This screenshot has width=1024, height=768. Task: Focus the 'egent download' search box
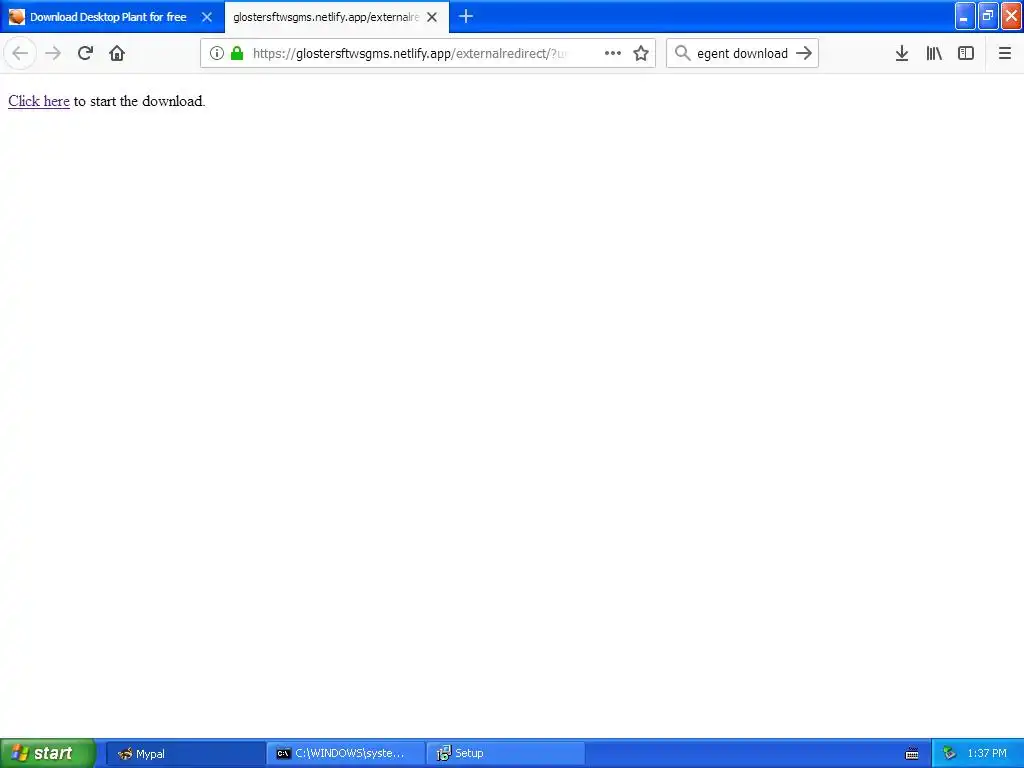[742, 54]
